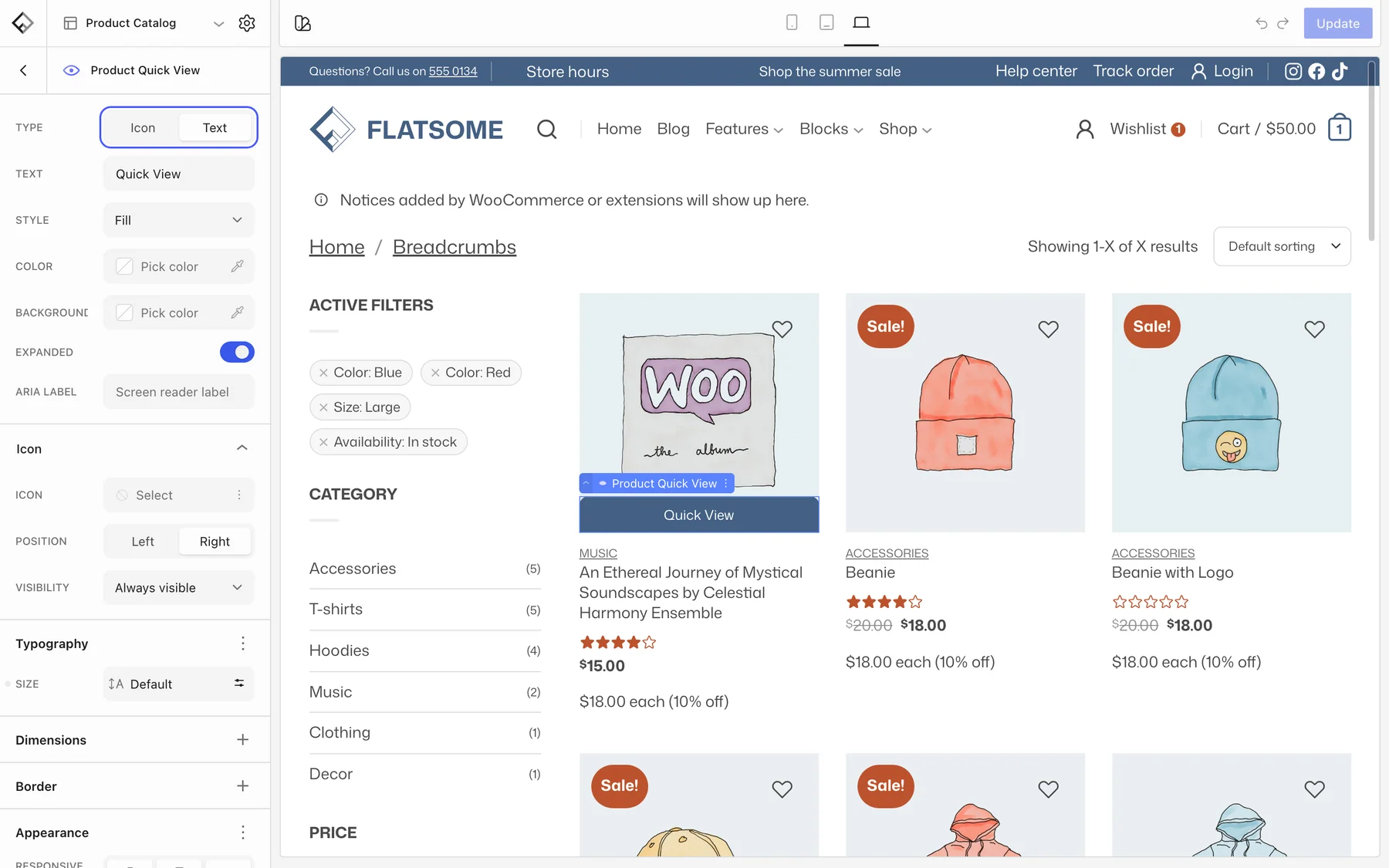The height and width of the screenshot is (868, 1389).
Task: Collapse the Icon section
Action: coord(242,448)
